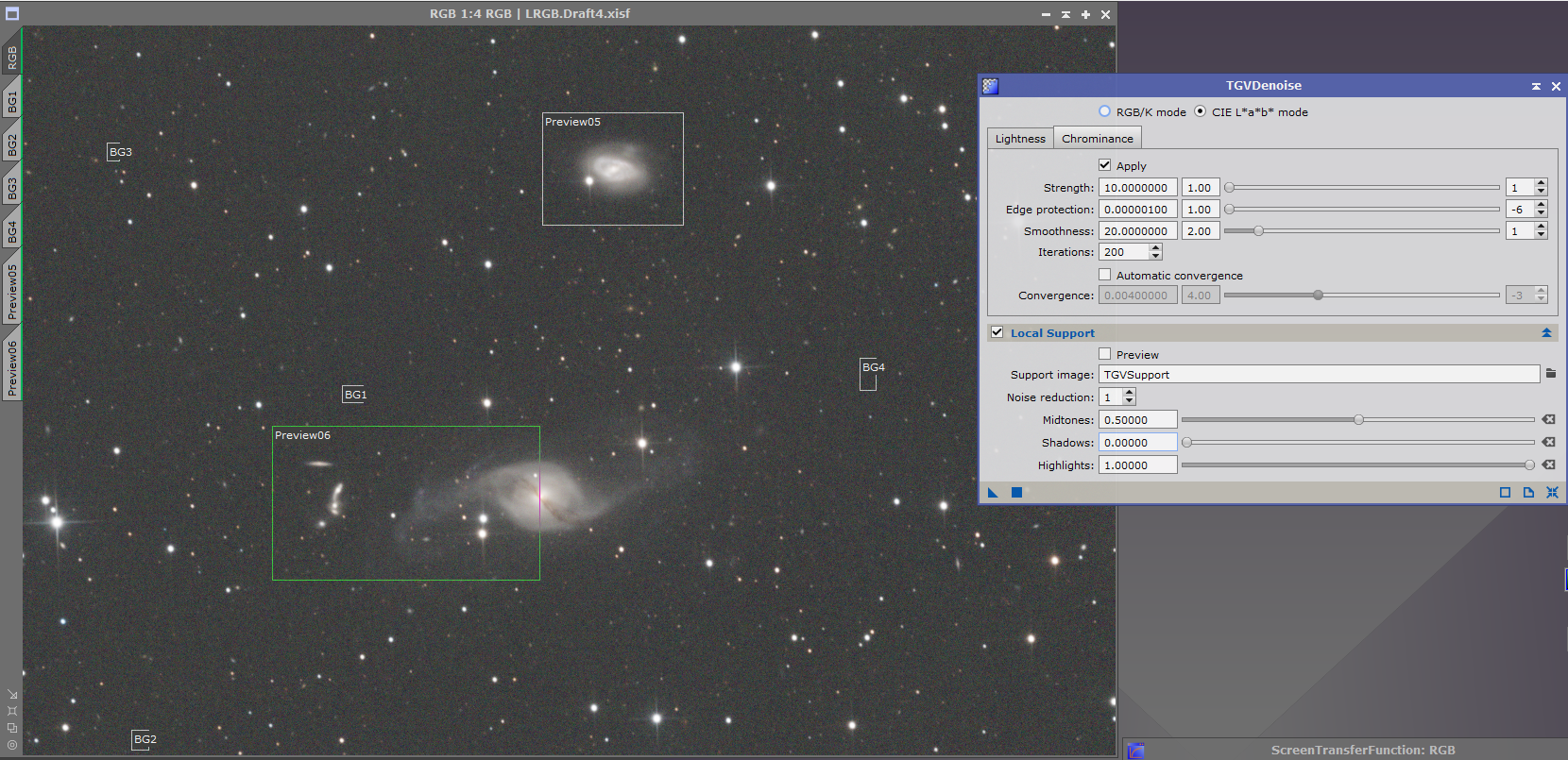The image size is (1568, 760).
Task: Tick the Preview checkbox under Local Support
Action: tap(1104, 354)
